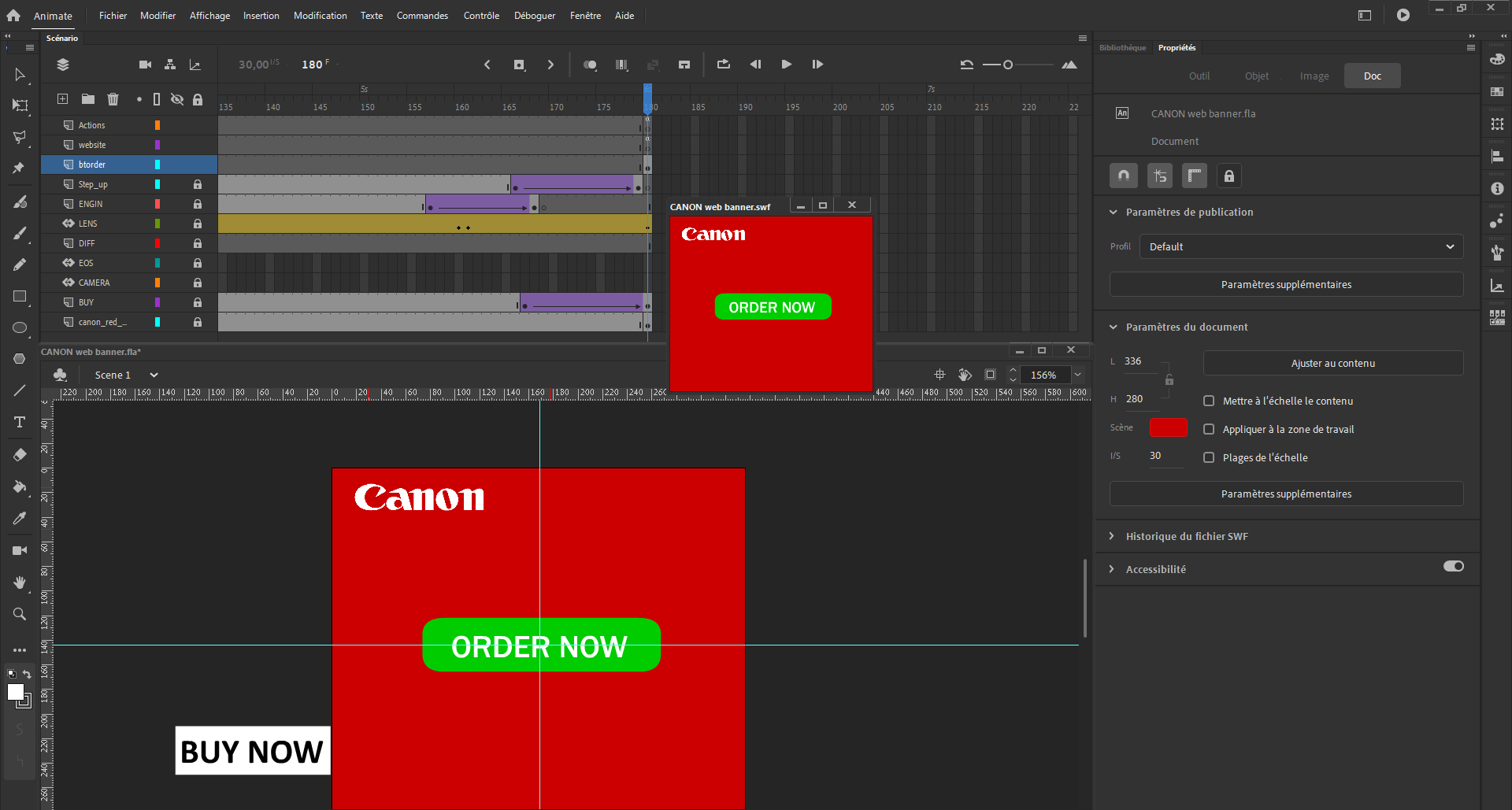Click the white fill color swatch

click(x=15, y=692)
